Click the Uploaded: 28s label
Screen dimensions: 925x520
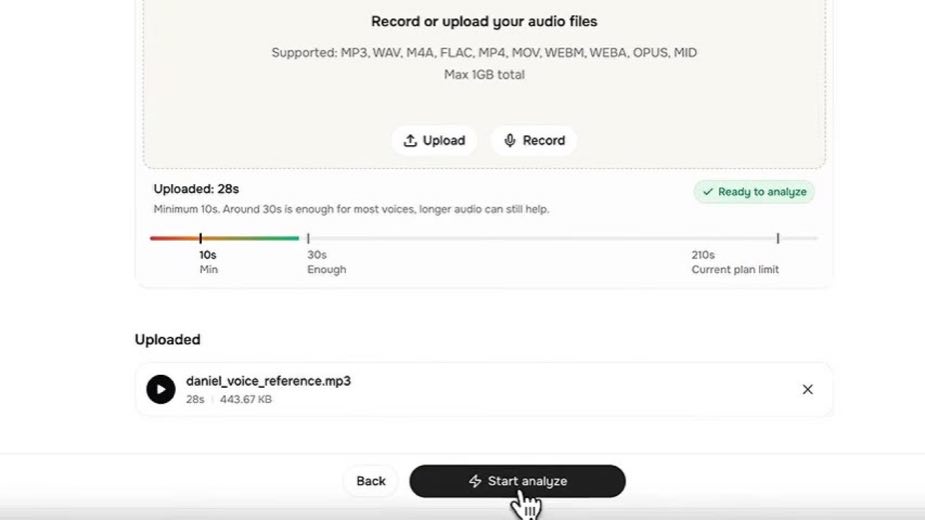196,189
